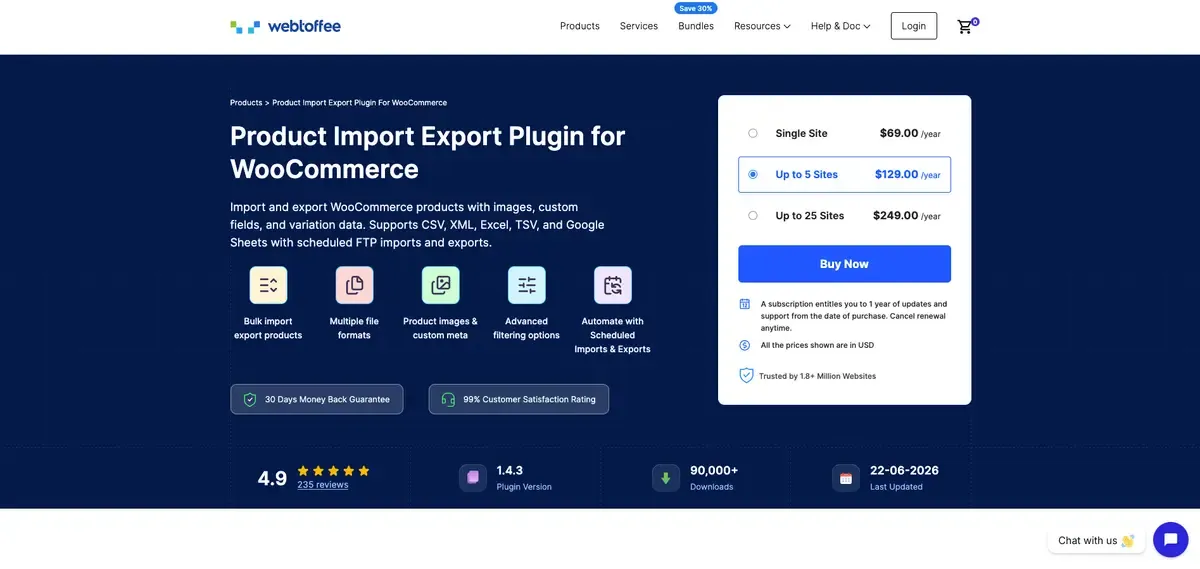Open the Services menu item
Screen dimensions: 1200x569
(x=639, y=26)
